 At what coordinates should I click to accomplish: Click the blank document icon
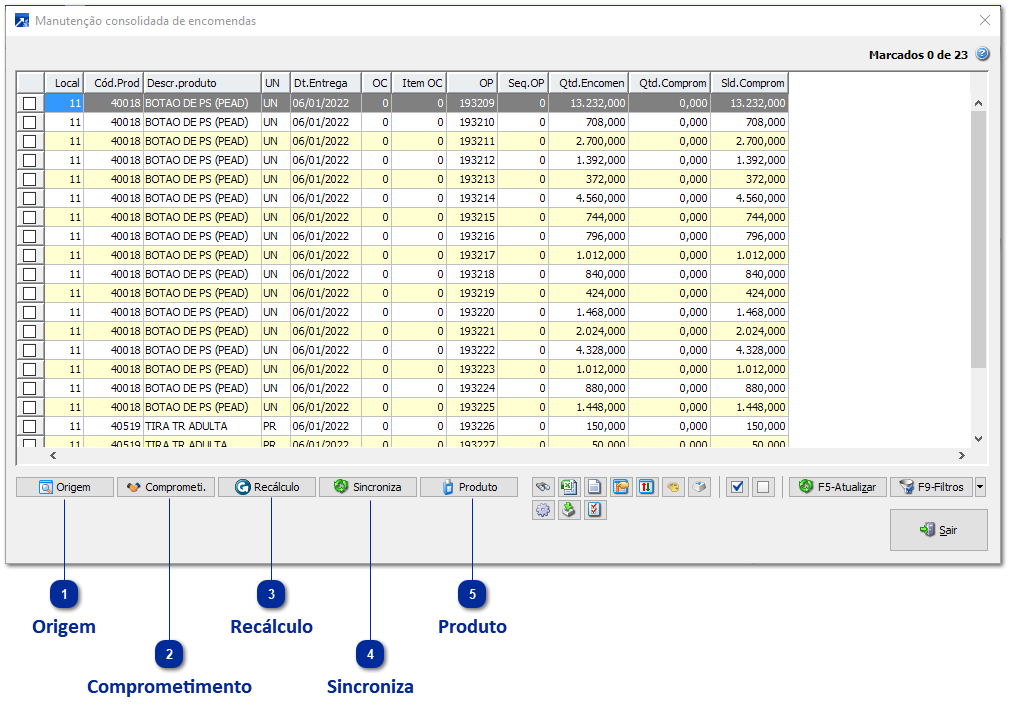595,487
